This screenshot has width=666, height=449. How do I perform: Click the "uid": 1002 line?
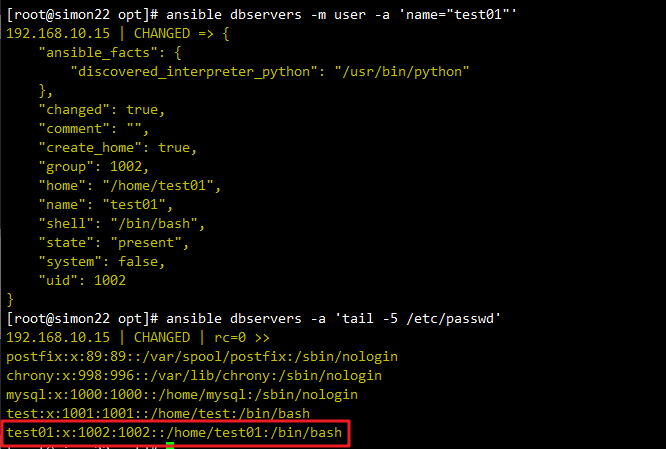tap(85, 280)
